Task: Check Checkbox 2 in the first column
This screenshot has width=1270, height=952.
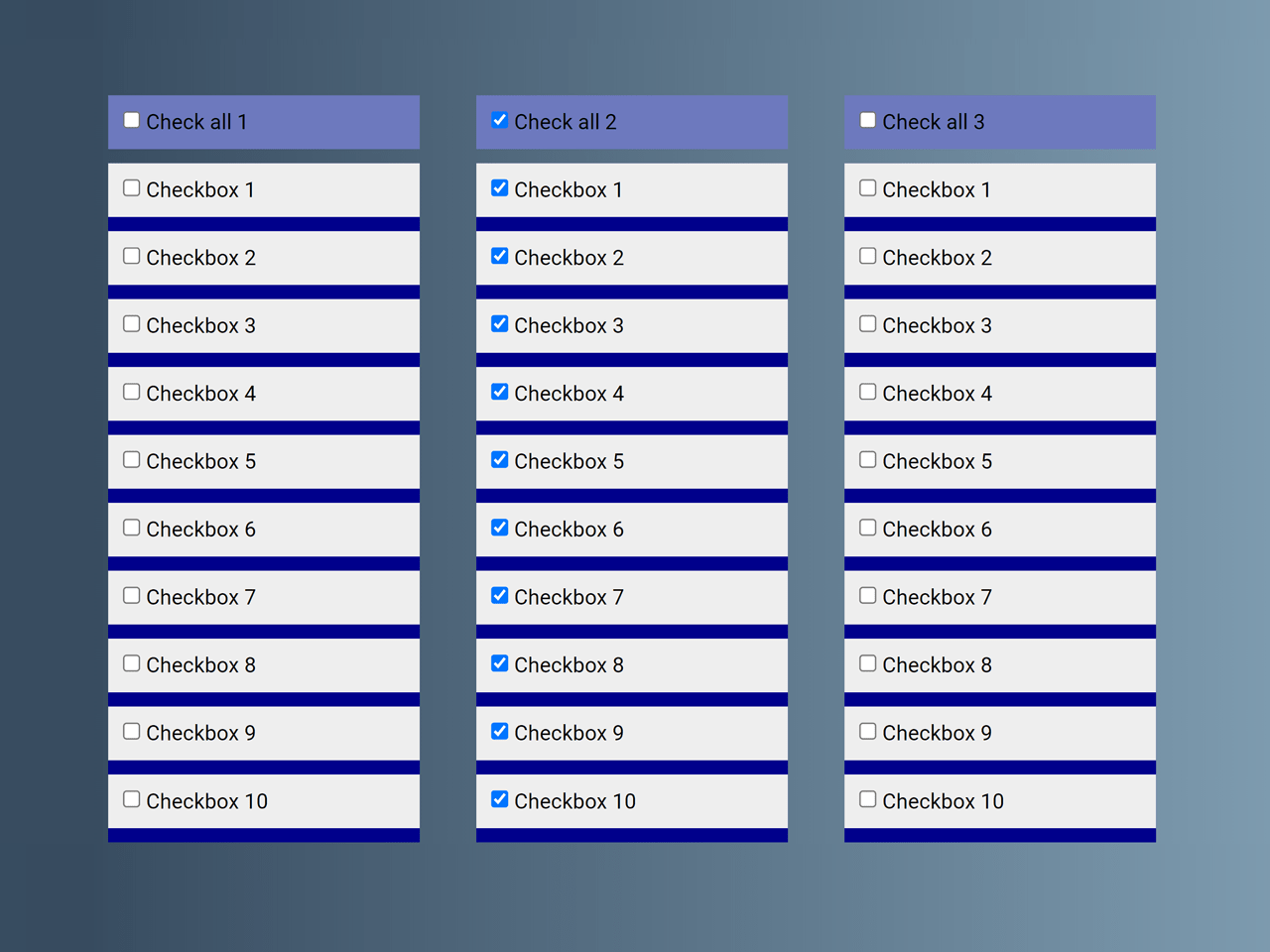Action: coord(131,255)
